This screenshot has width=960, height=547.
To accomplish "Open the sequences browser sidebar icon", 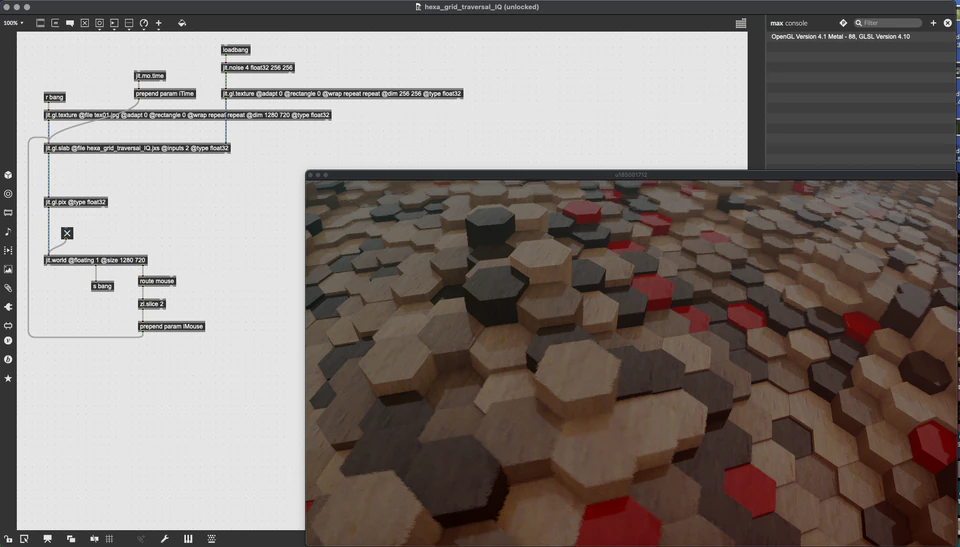I will click(8, 250).
